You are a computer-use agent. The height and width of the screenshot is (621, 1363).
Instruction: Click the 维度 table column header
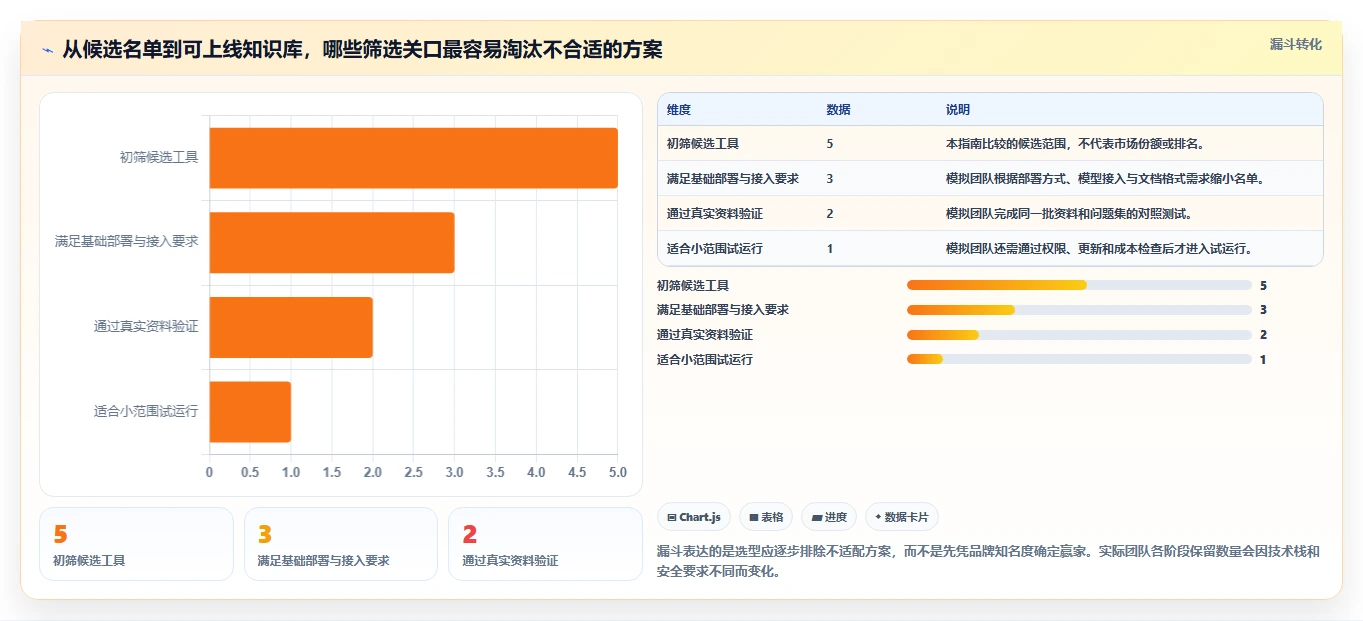679,110
